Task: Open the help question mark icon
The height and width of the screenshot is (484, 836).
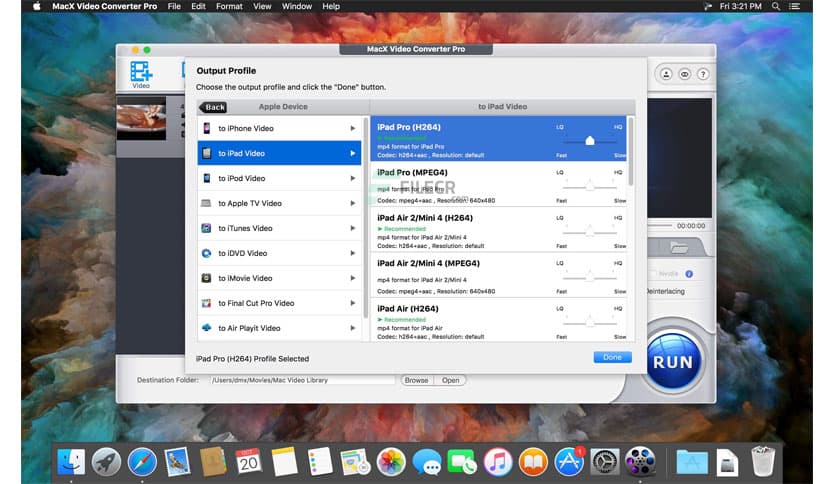Action: (x=703, y=74)
